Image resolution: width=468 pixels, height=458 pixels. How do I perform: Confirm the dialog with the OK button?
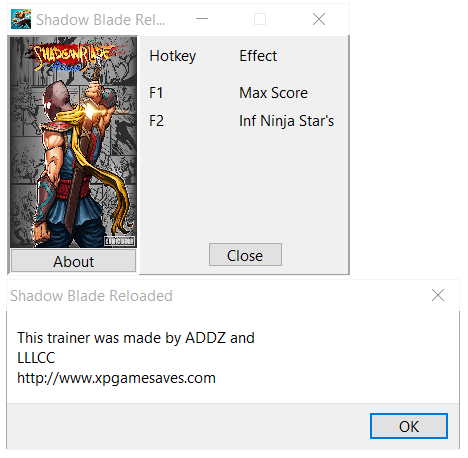coord(409,426)
